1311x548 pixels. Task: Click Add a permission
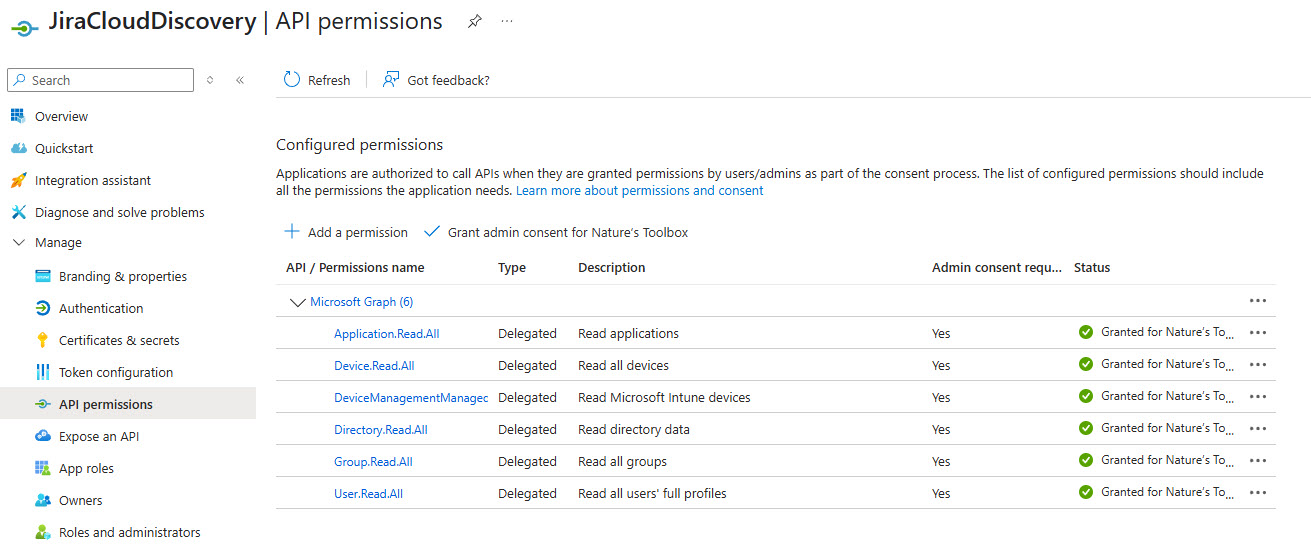click(346, 232)
